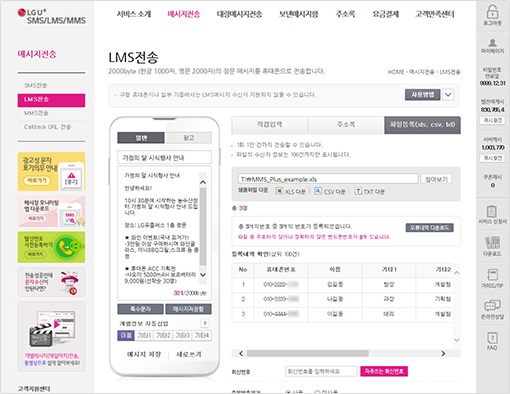
Task: Expand the notice box chevron next to 사용방법
Action: pyautogui.click(x=448, y=95)
